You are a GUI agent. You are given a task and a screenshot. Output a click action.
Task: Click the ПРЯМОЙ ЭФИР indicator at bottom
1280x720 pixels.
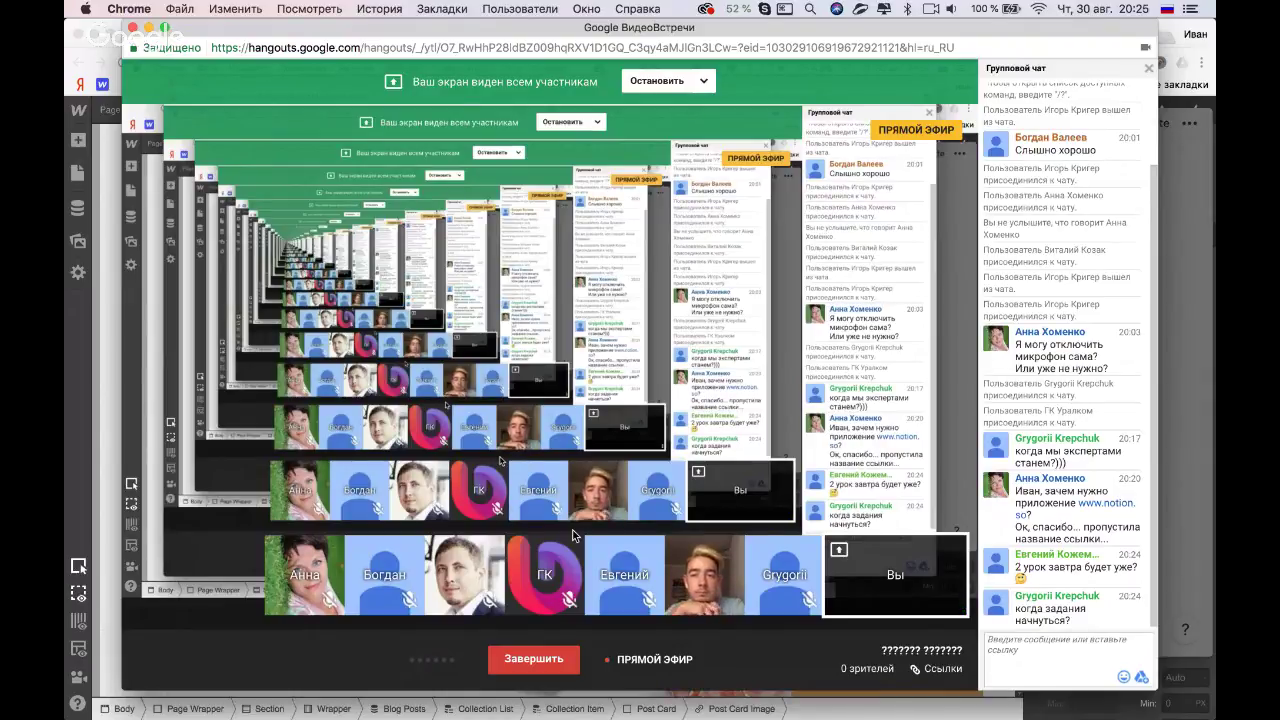coord(649,660)
